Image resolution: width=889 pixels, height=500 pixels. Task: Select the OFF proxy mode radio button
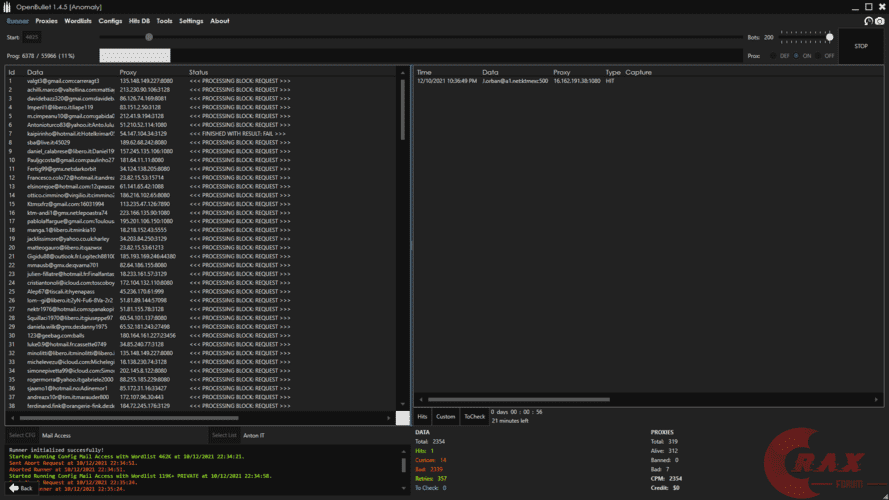coord(820,56)
